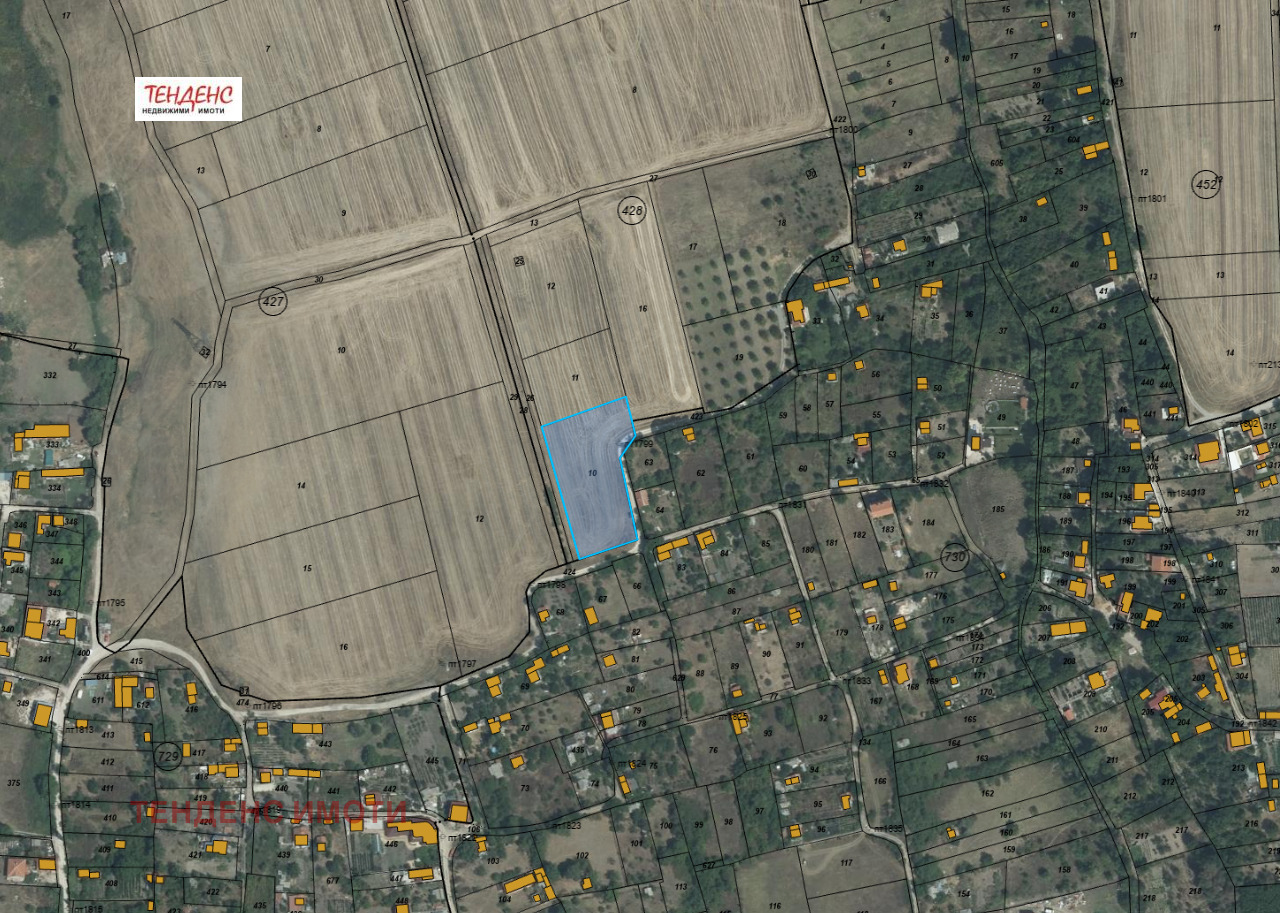The height and width of the screenshot is (913, 1280).
Task: Select the parcel labeled 445
Action: point(431,761)
